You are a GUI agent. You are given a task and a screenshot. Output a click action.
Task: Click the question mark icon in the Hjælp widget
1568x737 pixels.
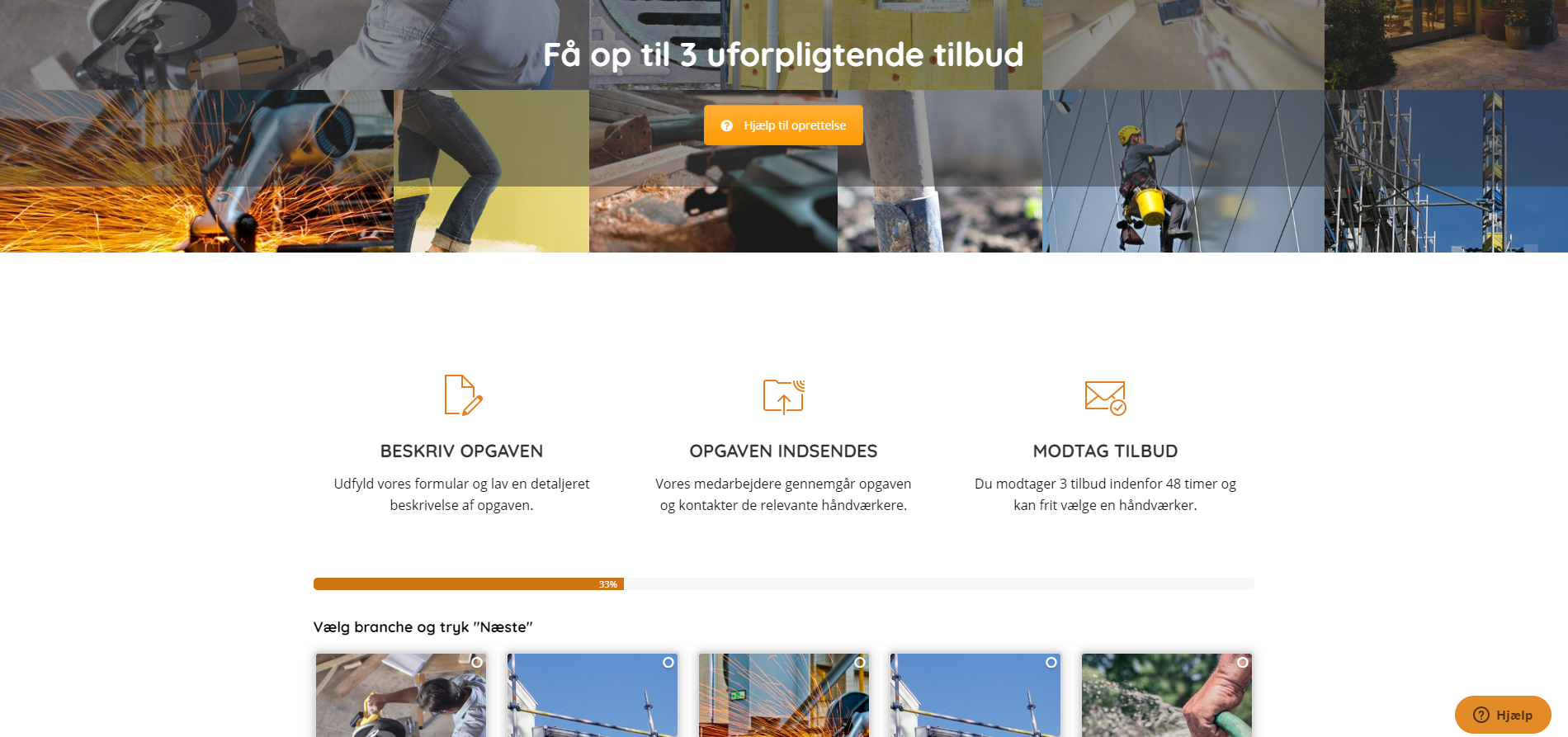coord(1481,715)
